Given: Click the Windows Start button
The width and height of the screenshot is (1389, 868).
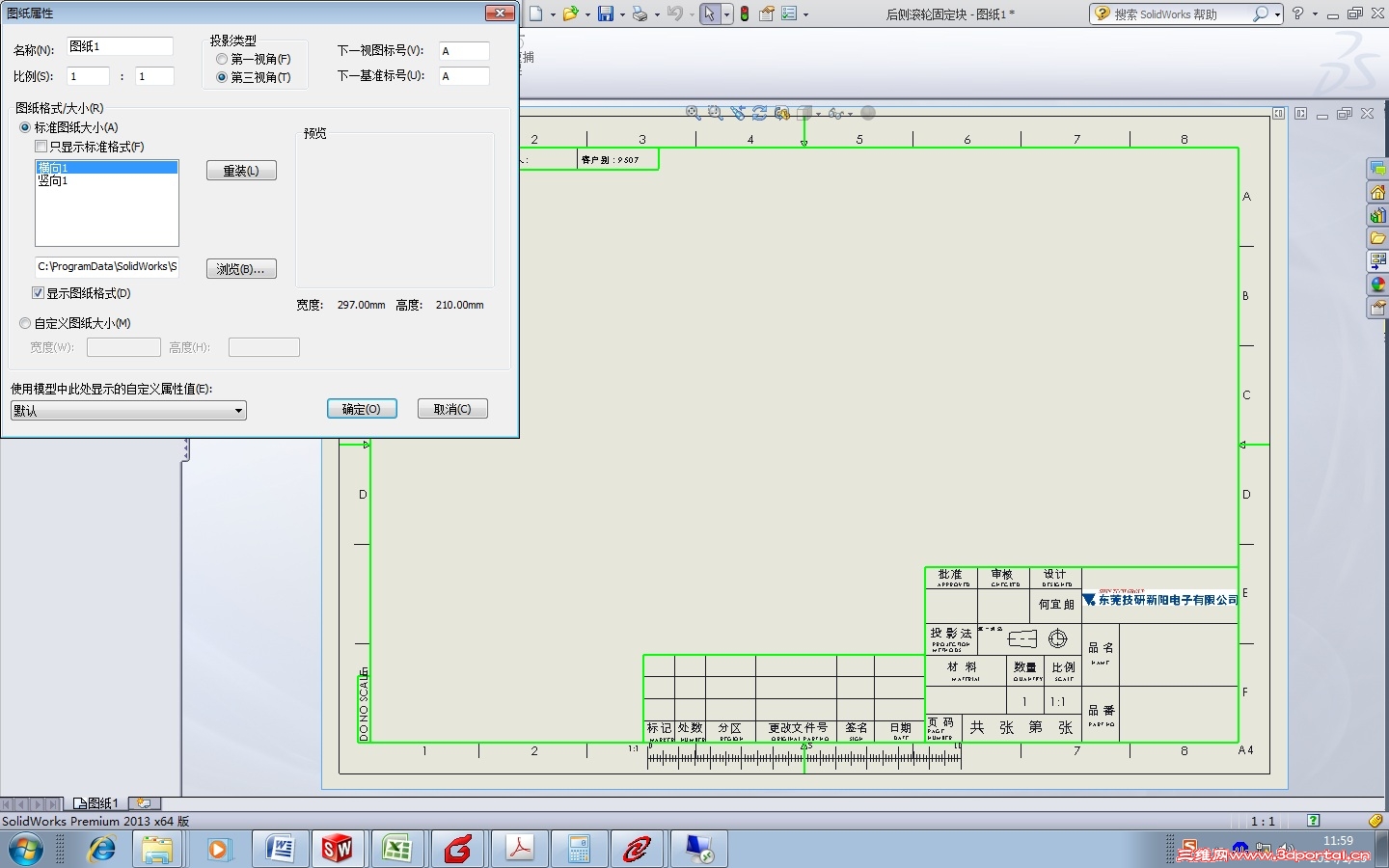Looking at the screenshot, I should coord(25,849).
